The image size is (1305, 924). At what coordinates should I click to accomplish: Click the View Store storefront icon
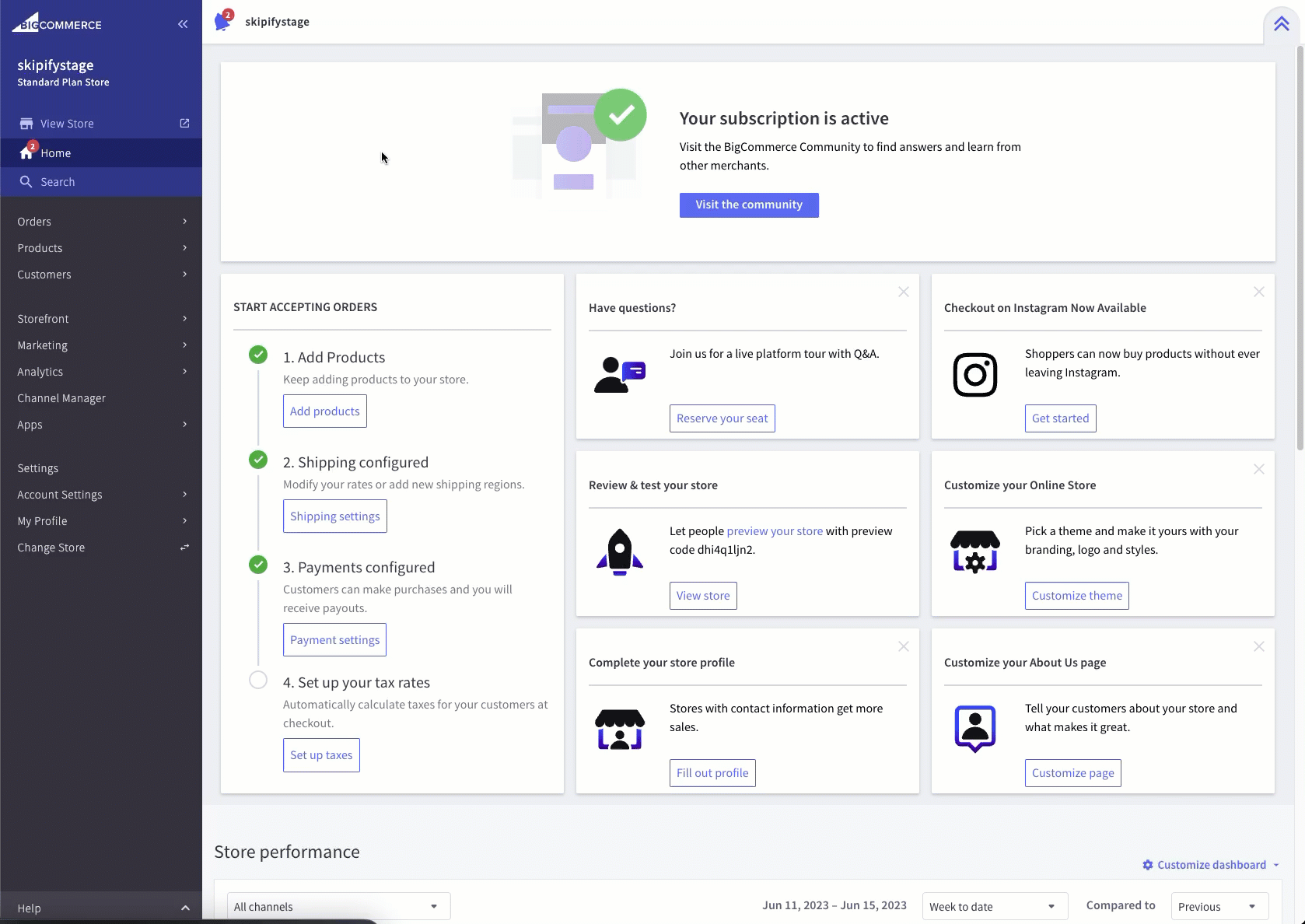(26, 124)
